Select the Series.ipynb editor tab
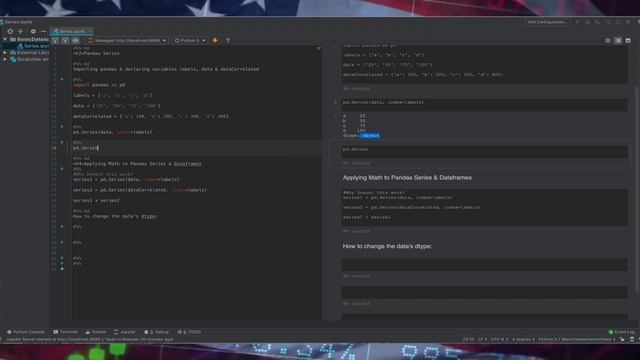The height and width of the screenshot is (360, 640). (70, 31)
